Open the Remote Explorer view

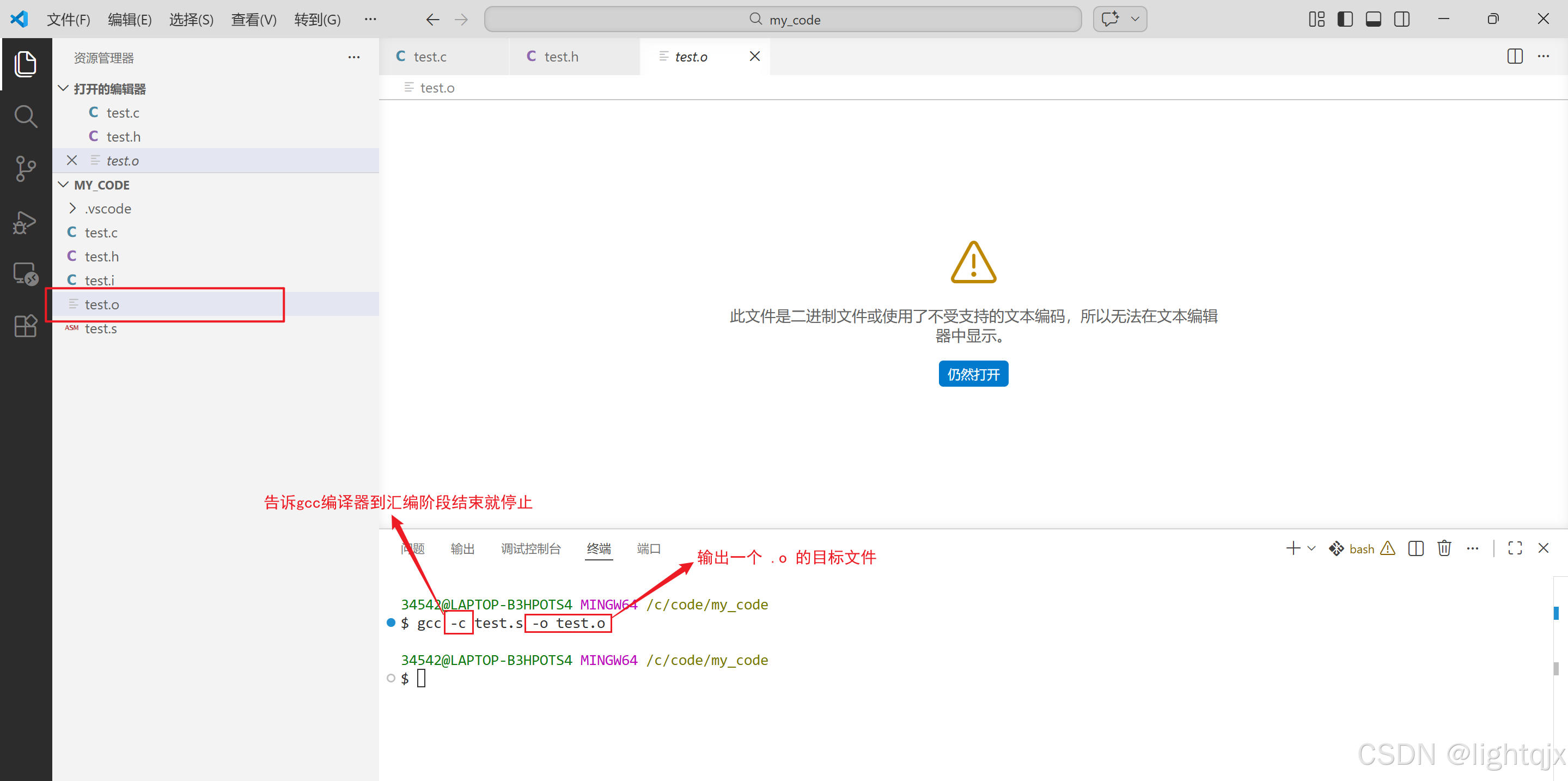(25, 274)
